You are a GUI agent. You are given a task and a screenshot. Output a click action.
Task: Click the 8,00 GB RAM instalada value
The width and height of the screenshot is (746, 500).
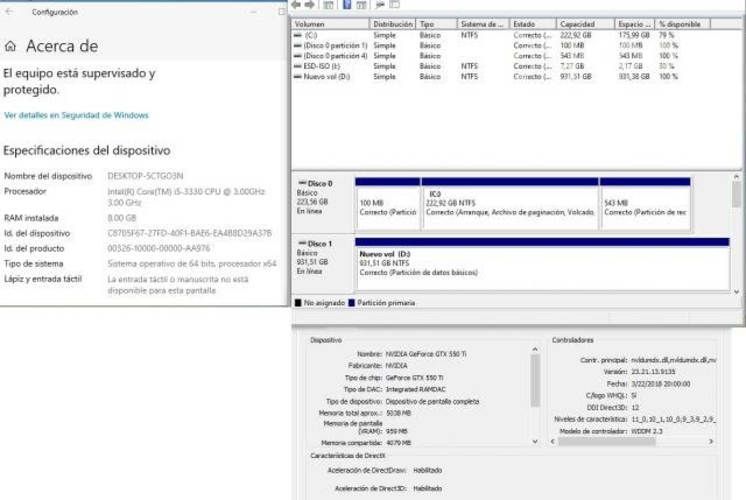coord(122,218)
